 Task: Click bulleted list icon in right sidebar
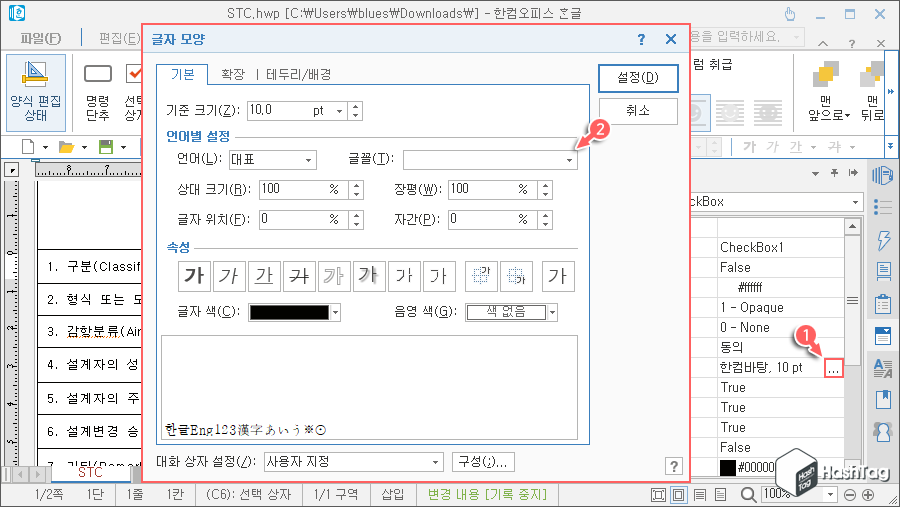883,206
